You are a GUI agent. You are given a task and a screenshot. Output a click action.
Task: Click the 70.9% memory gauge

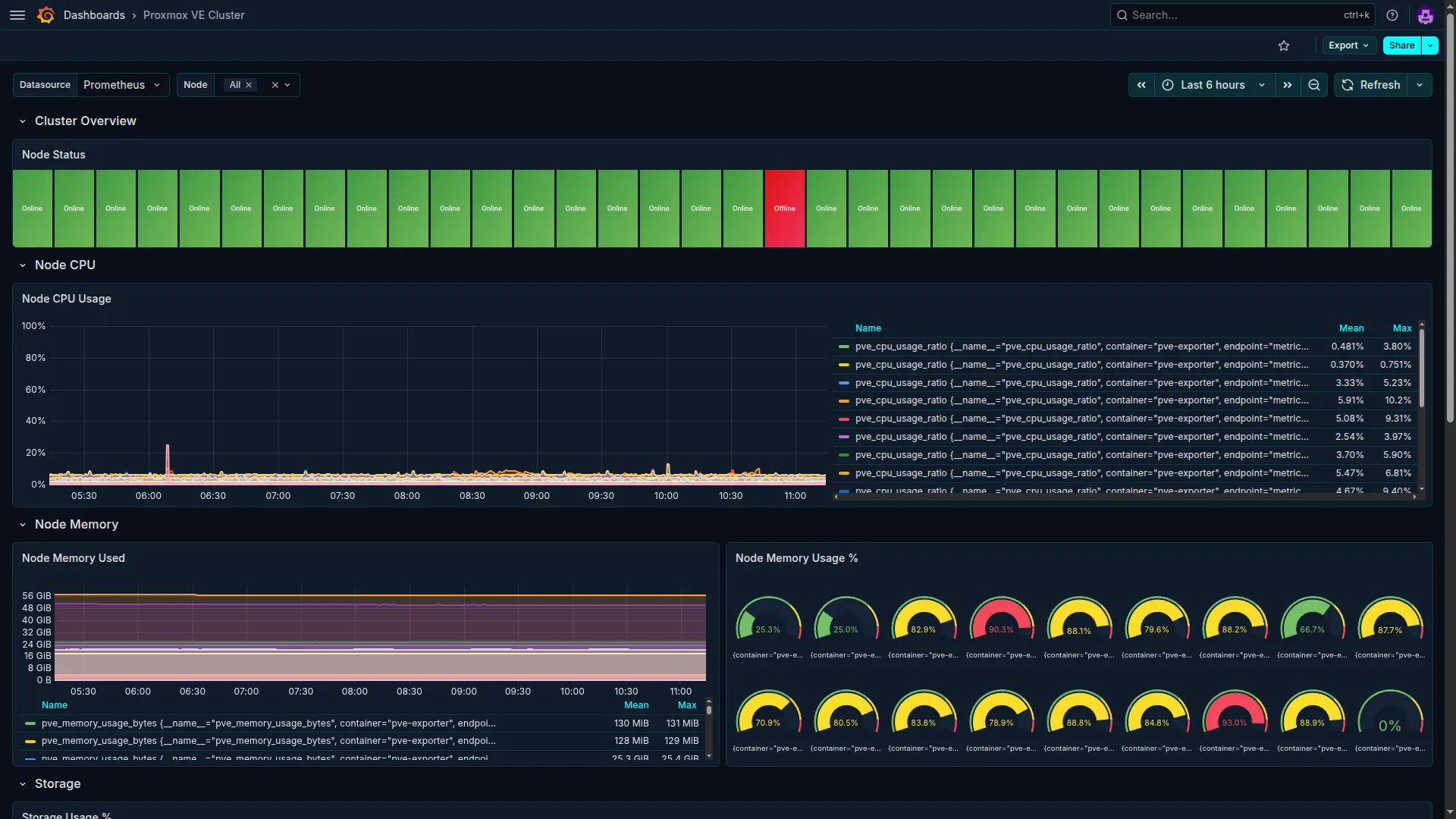(768, 712)
